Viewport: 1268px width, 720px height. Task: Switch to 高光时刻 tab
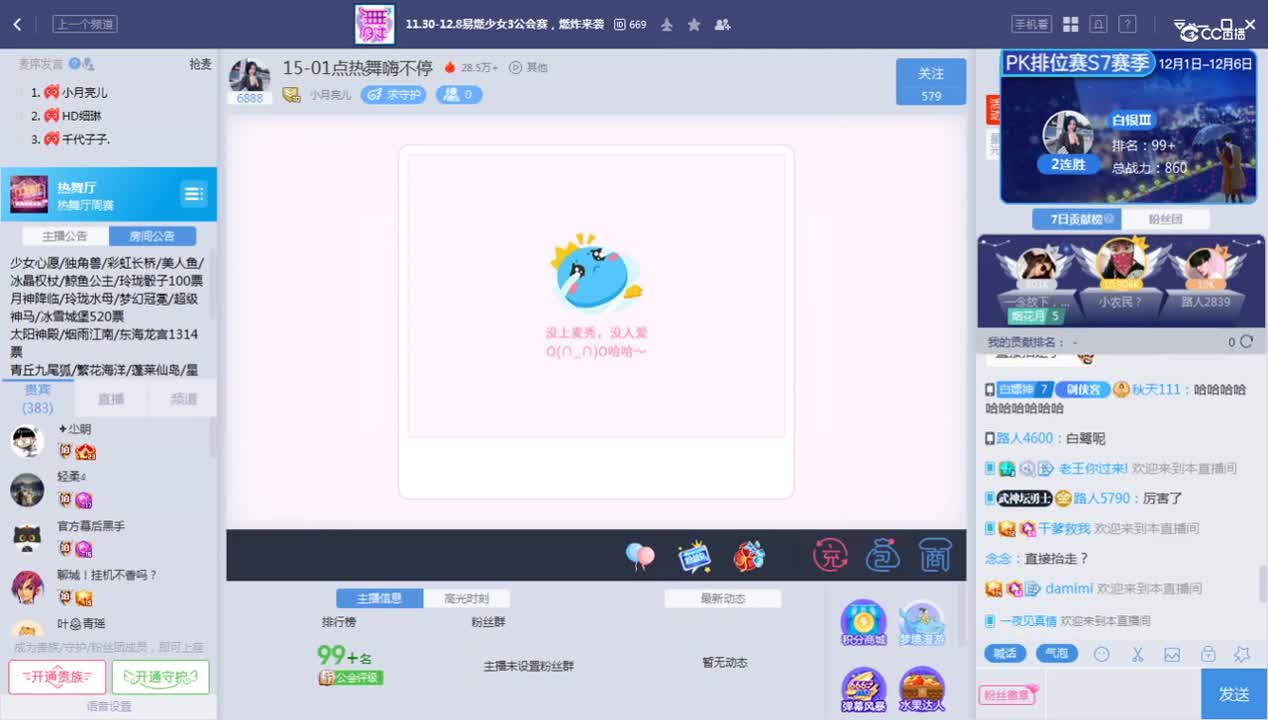click(466, 598)
